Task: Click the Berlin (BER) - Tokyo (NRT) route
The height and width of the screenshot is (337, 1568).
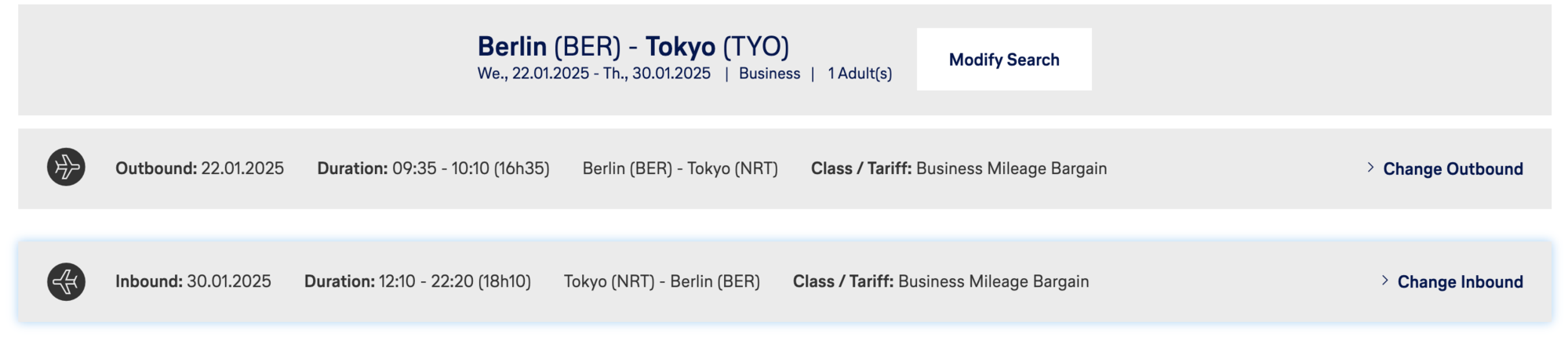Action: tap(680, 168)
